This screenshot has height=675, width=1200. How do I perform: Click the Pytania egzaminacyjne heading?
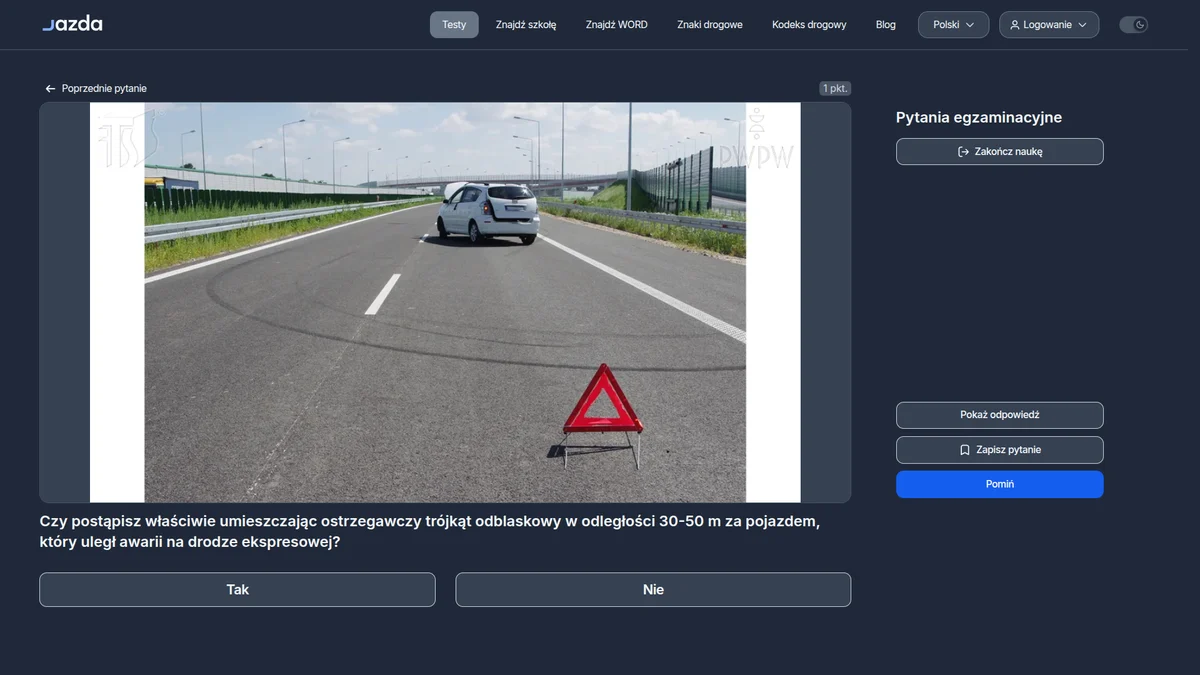coord(979,118)
